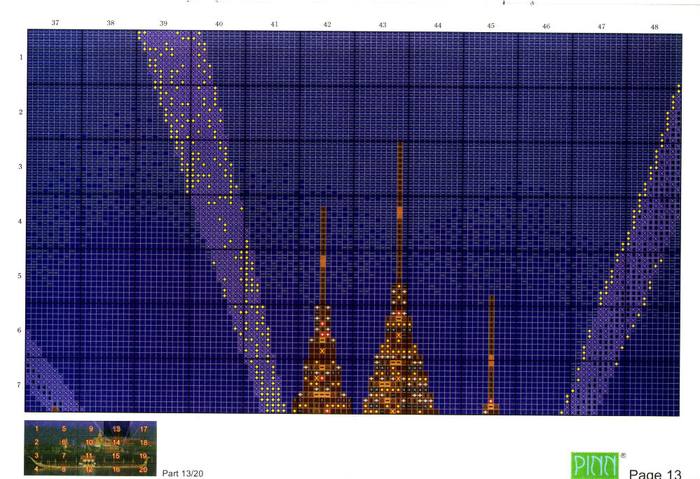Image resolution: width=700 pixels, height=479 pixels.
Task: Select section 7 in the overview thumbnail
Action: tap(64, 456)
